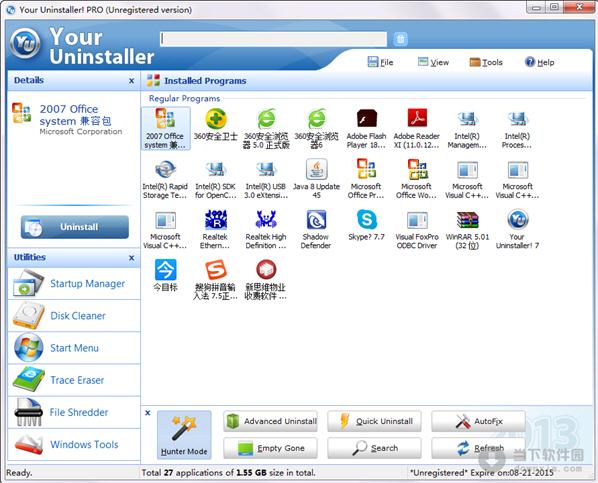
Task: Open the File menu
Action: 380,62
